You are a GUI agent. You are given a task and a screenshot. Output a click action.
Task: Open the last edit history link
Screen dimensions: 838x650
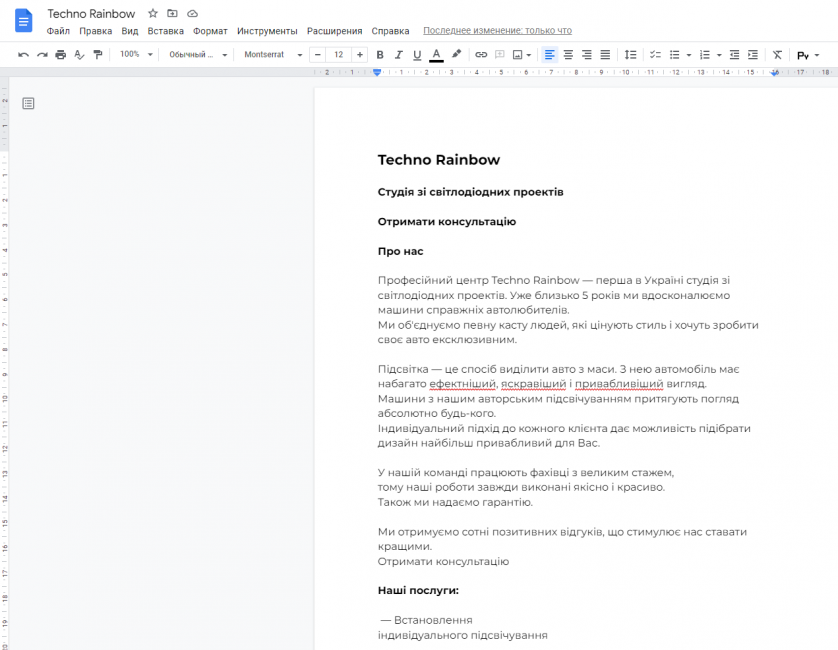[498, 31]
